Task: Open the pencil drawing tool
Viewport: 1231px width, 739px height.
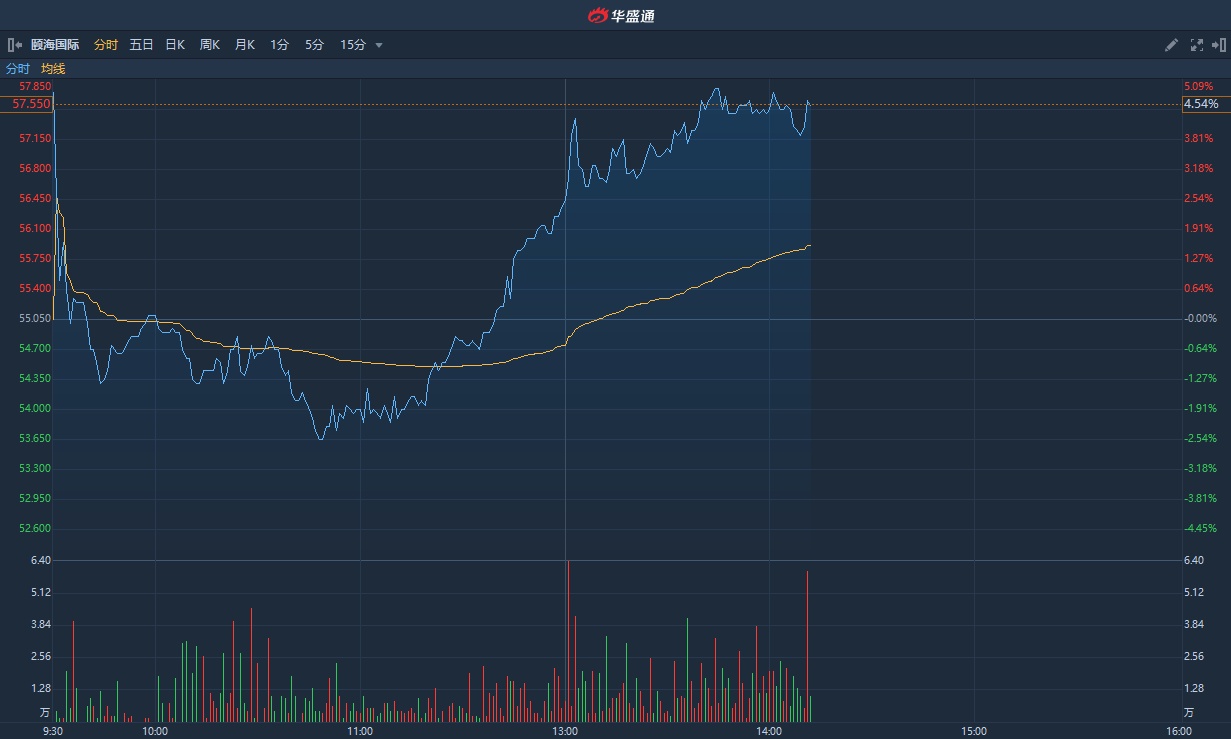Action: (1172, 45)
